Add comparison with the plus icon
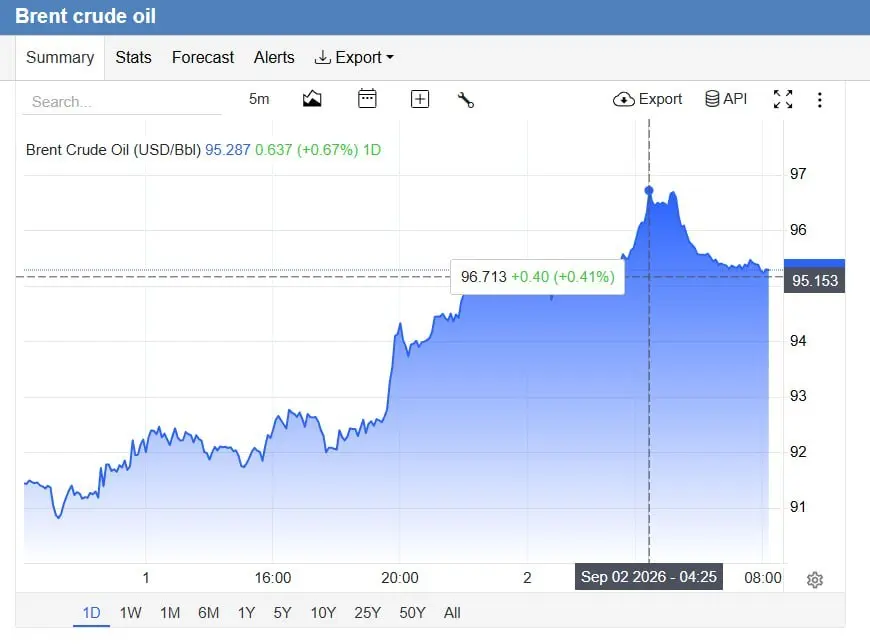Screen dimensions: 870x644 (419, 99)
